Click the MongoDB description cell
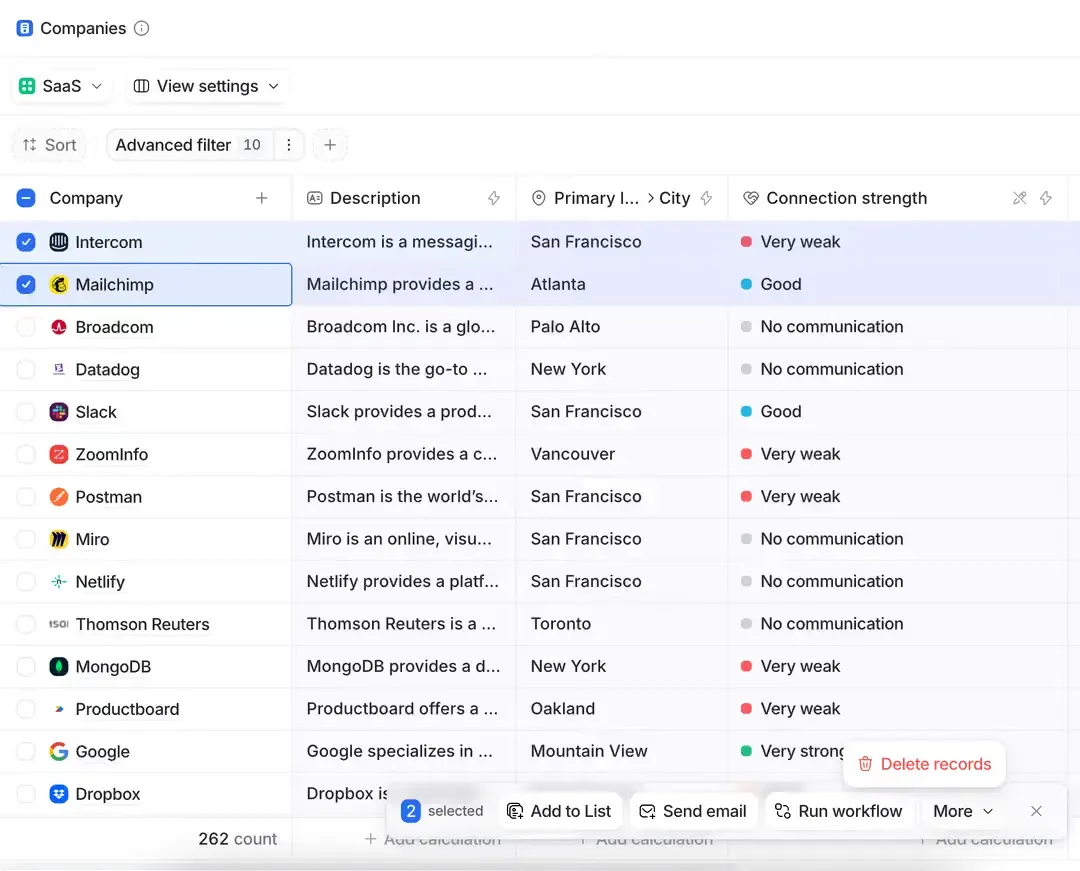 [x=404, y=667]
